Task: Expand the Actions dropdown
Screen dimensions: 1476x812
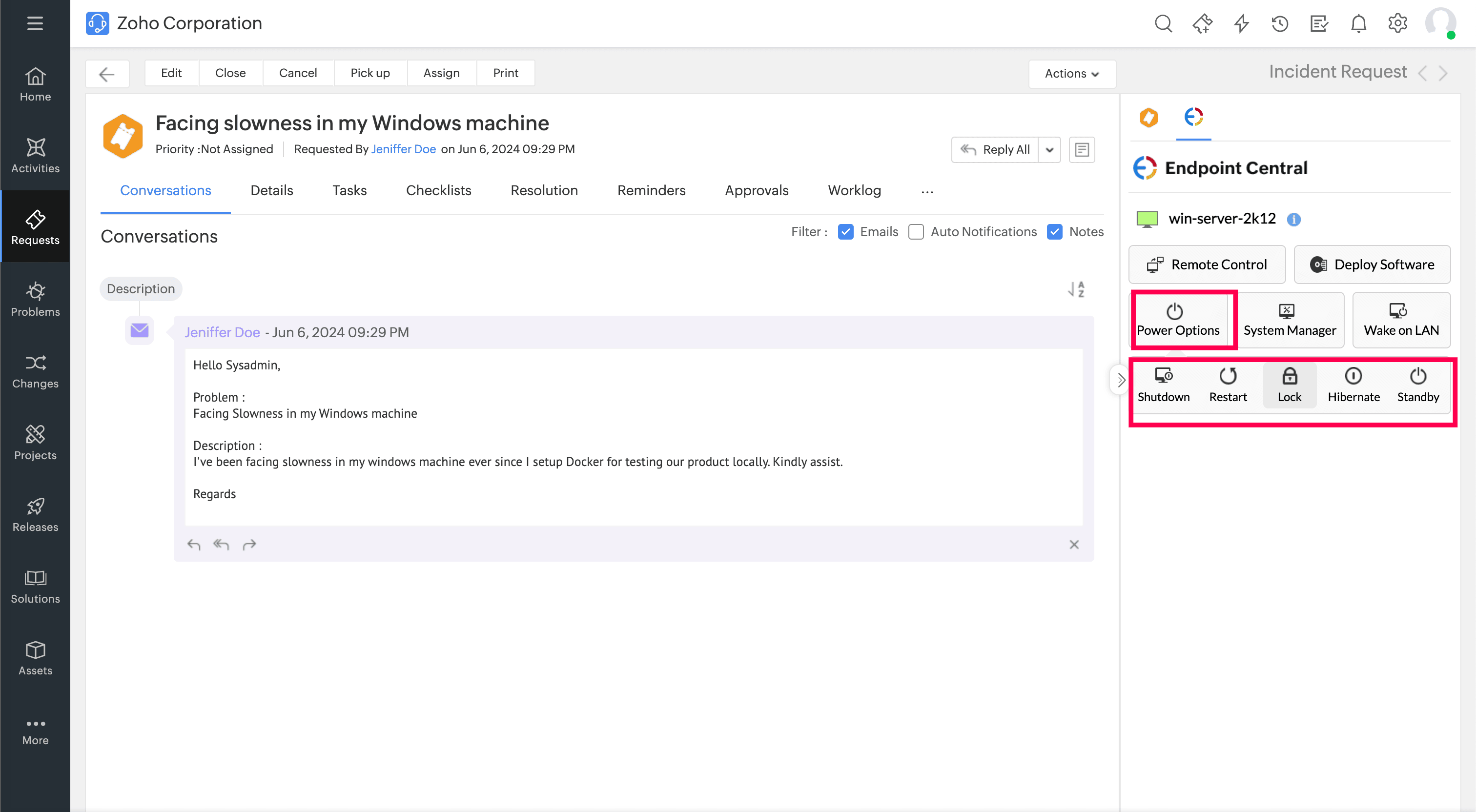Action: point(1071,73)
